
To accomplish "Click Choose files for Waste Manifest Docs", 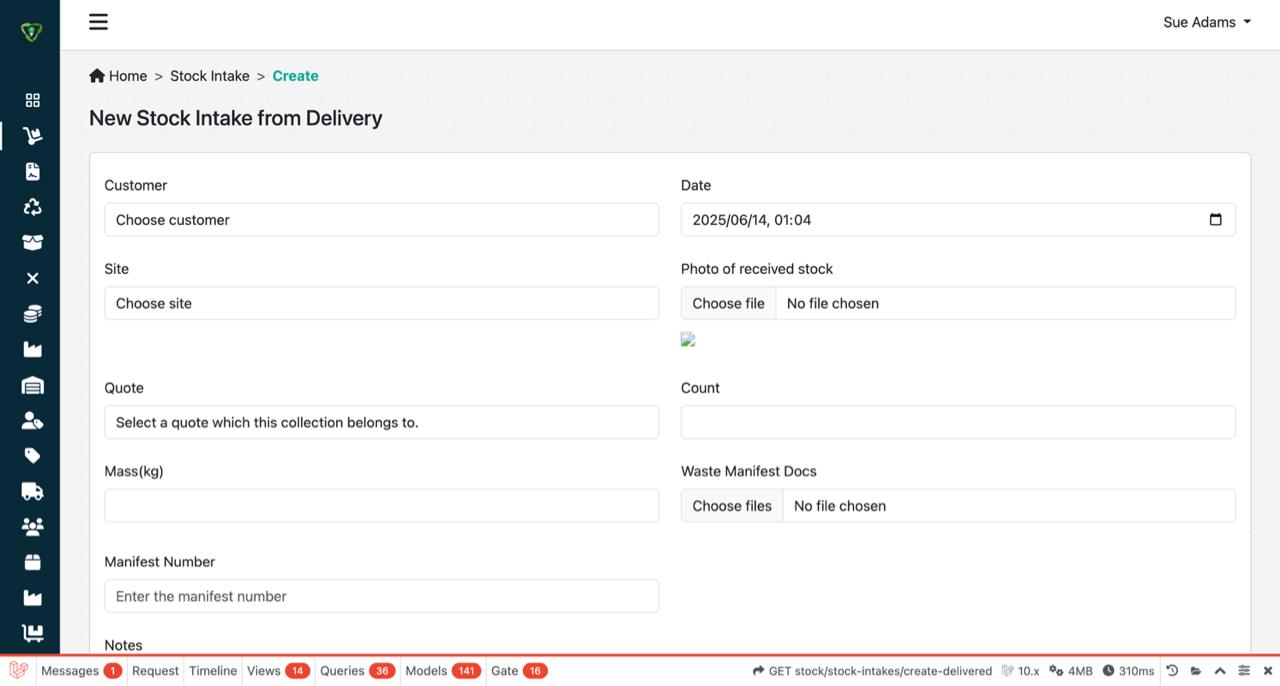I will click(732, 506).
